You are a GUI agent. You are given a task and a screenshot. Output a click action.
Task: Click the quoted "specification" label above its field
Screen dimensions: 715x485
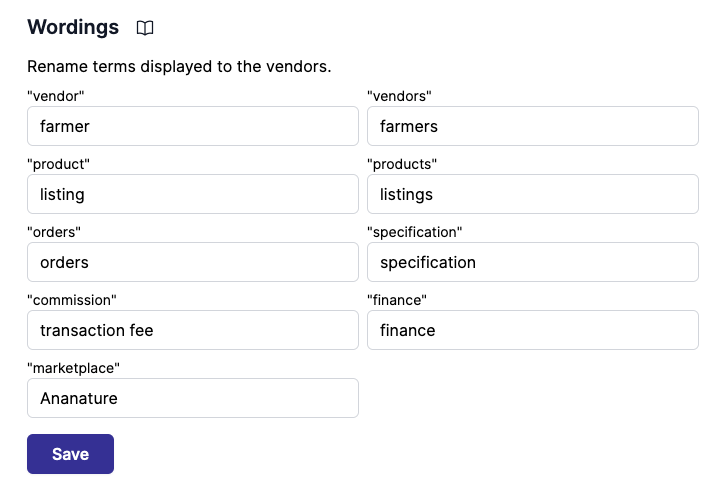tap(414, 232)
